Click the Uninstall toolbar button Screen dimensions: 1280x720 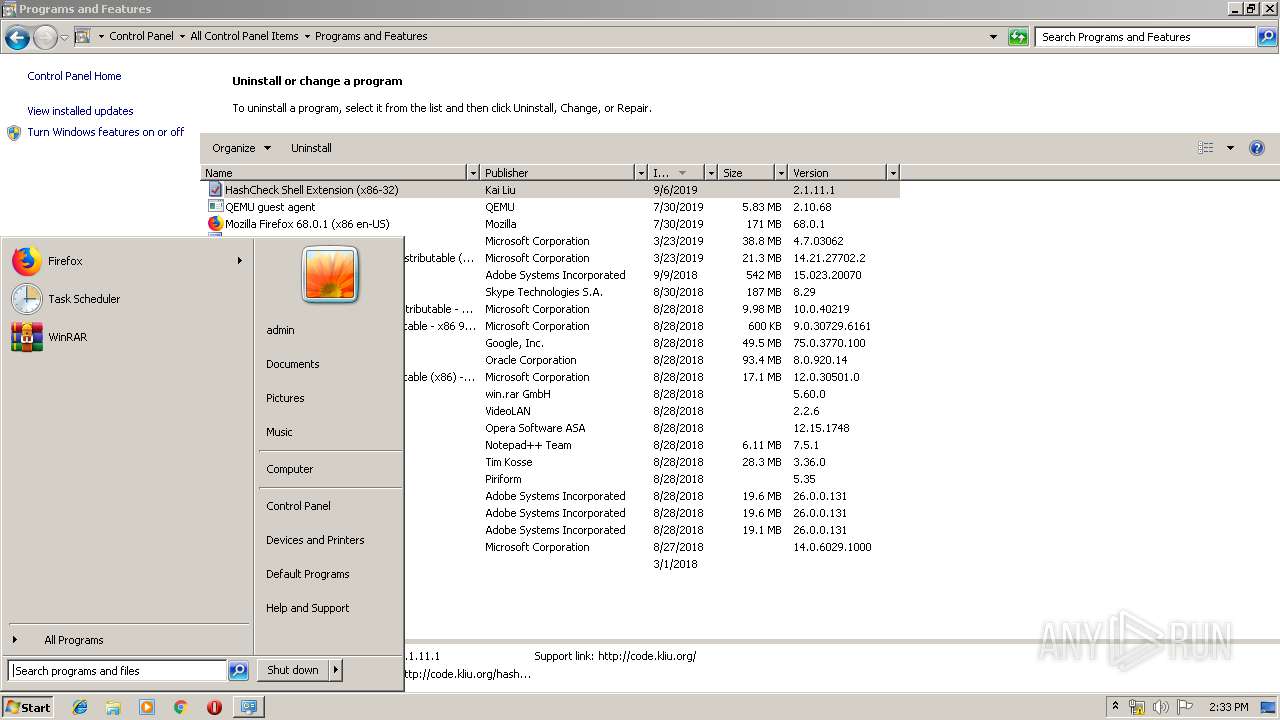[x=311, y=148]
